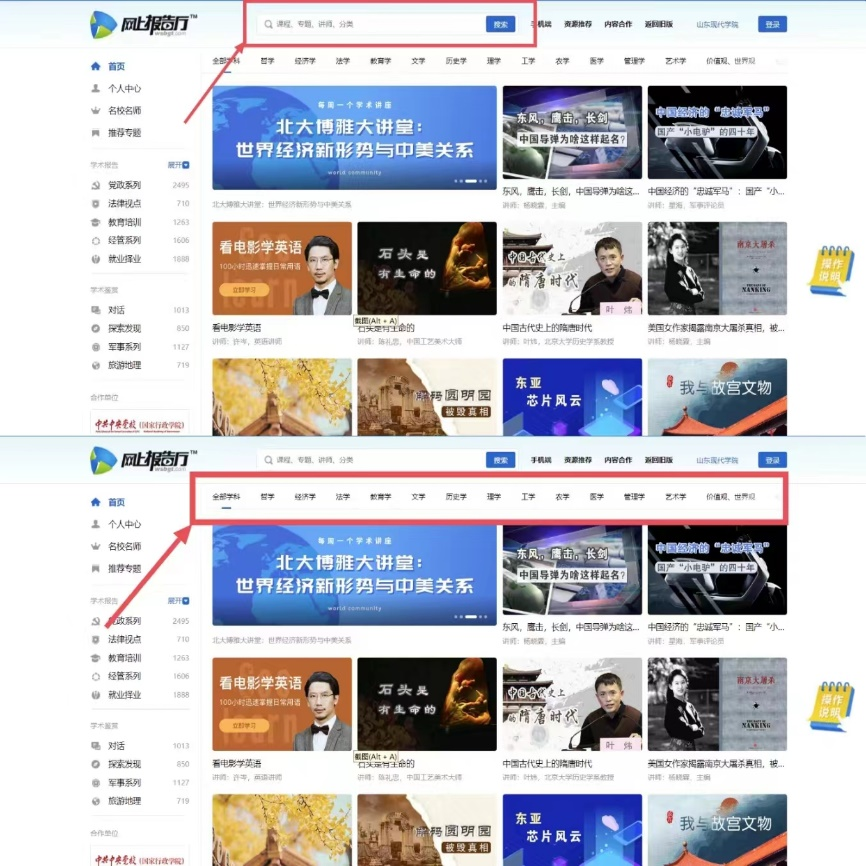
Task: Expand 学术报告 using 展开 in lower screenshot
Action: point(178,601)
